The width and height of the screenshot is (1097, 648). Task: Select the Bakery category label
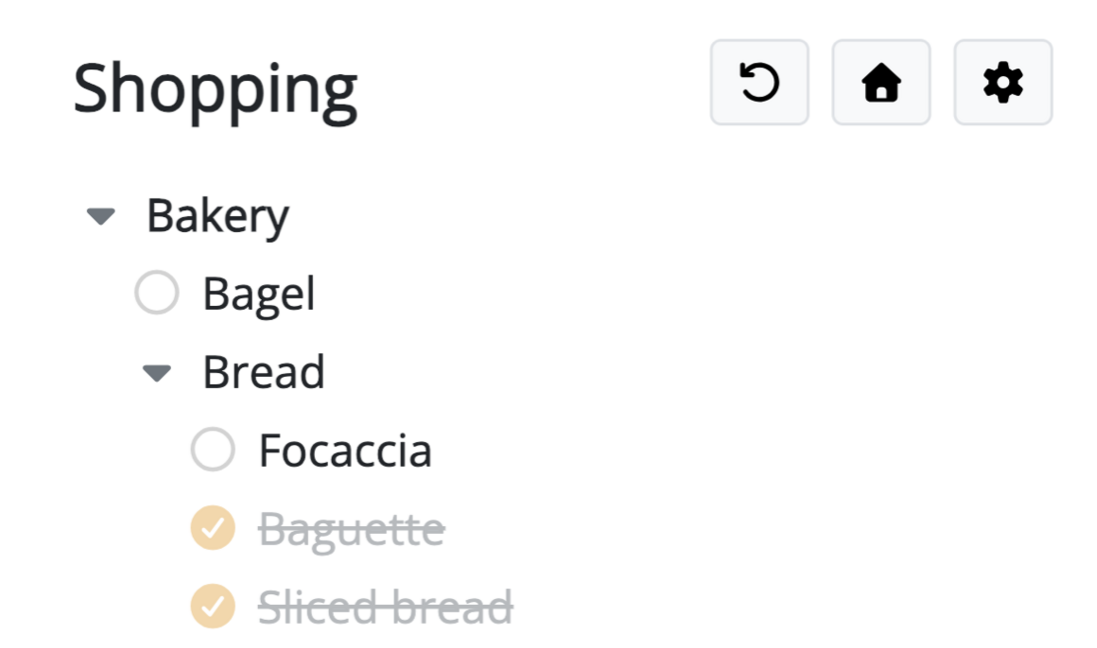(218, 215)
